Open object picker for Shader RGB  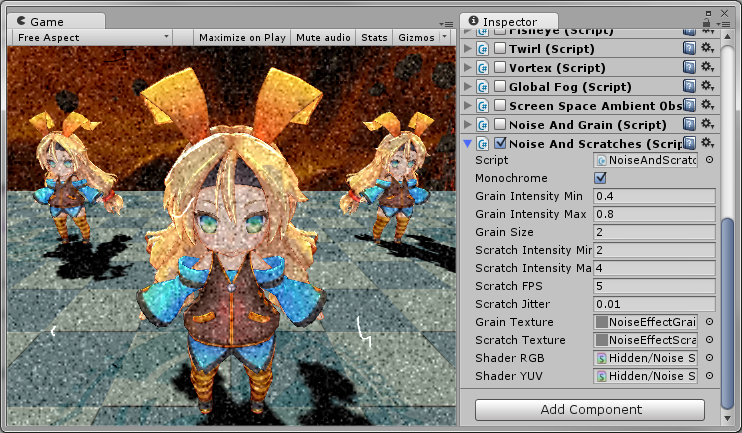click(709, 358)
